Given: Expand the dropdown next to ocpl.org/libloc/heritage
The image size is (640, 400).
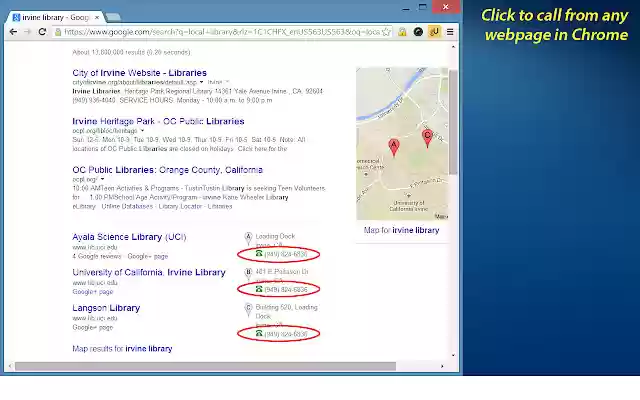Looking at the screenshot, I should coord(142,131).
